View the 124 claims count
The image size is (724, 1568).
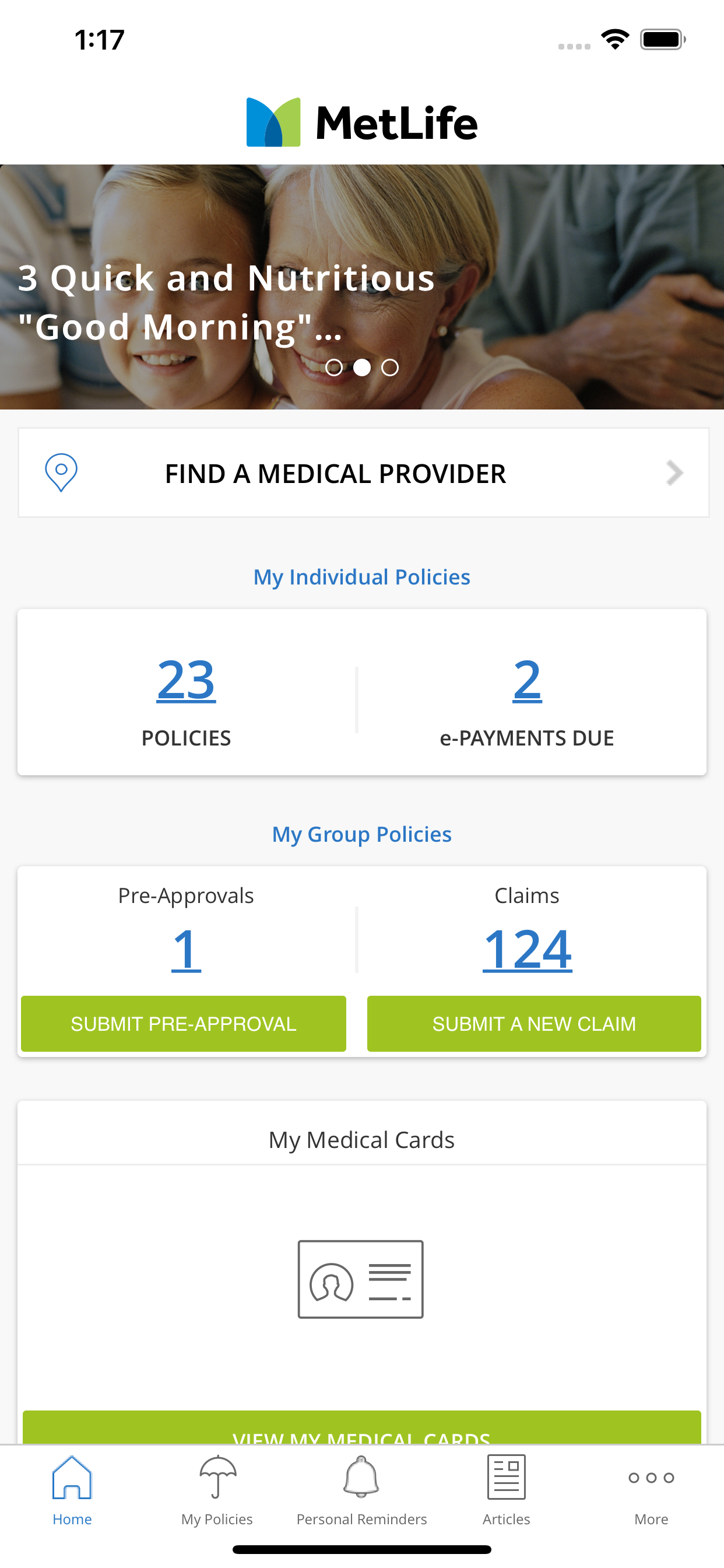(x=527, y=950)
